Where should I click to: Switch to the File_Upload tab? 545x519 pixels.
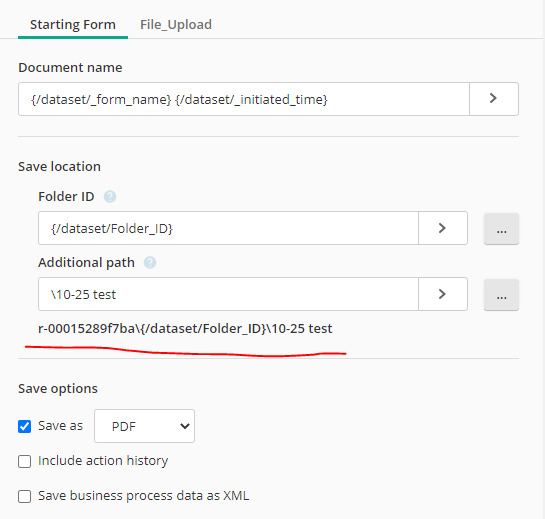tap(176, 25)
